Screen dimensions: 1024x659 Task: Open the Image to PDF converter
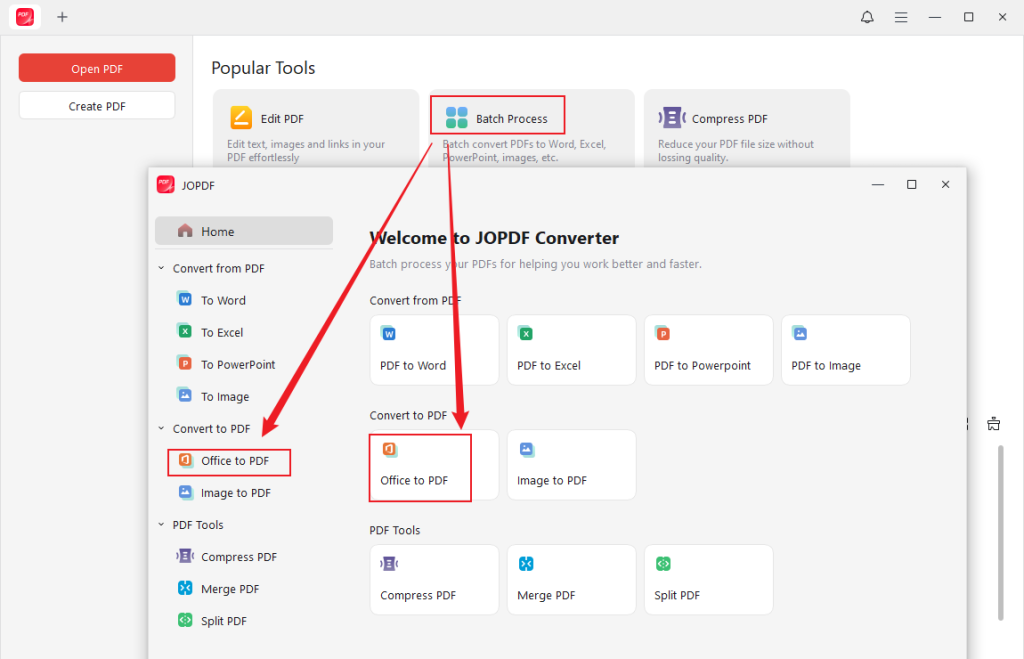(x=571, y=465)
